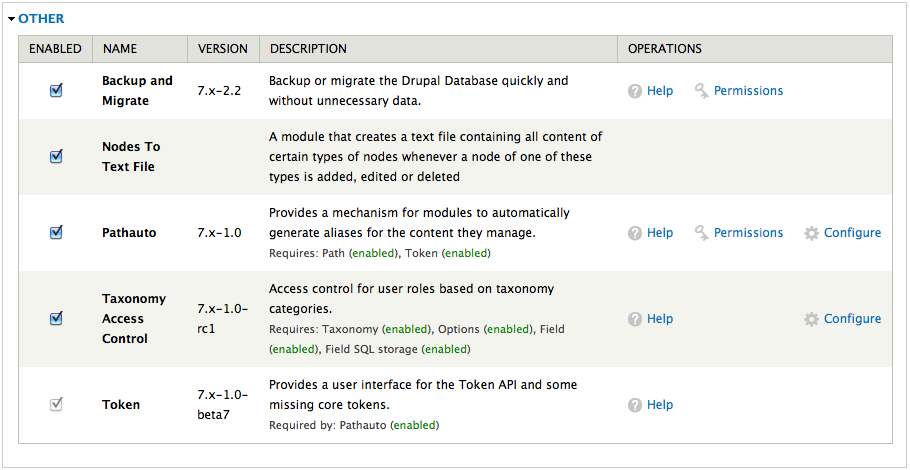Open Help link for Taxonomy Access Control
This screenshot has width=910, height=470.
click(x=660, y=319)
